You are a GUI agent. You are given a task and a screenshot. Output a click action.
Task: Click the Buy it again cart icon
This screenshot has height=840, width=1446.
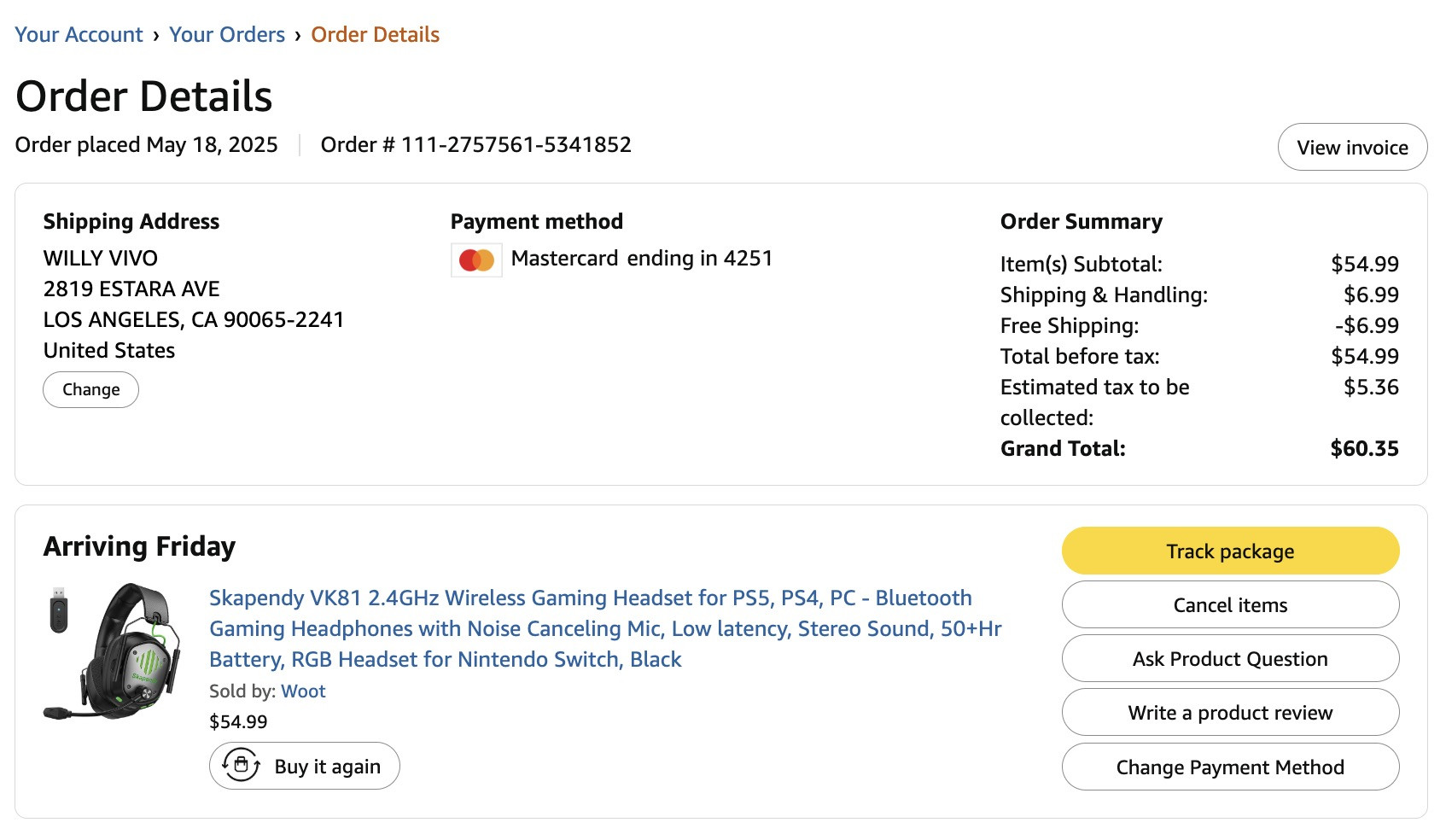241,765
